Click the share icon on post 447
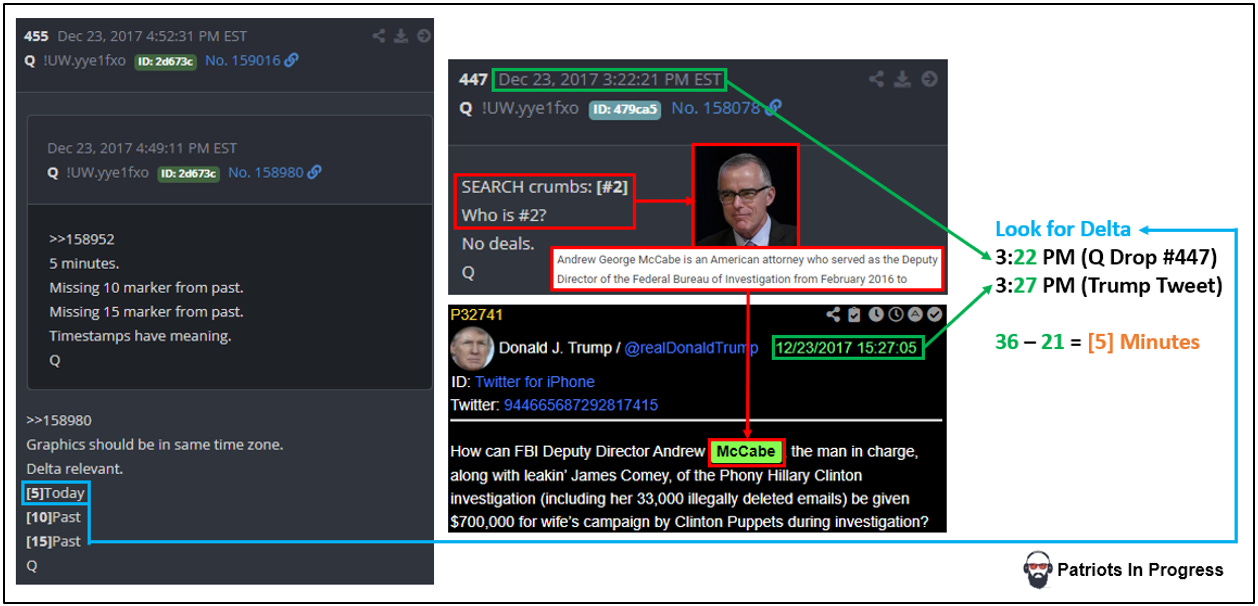1258x606 pixels. [876, 79]
